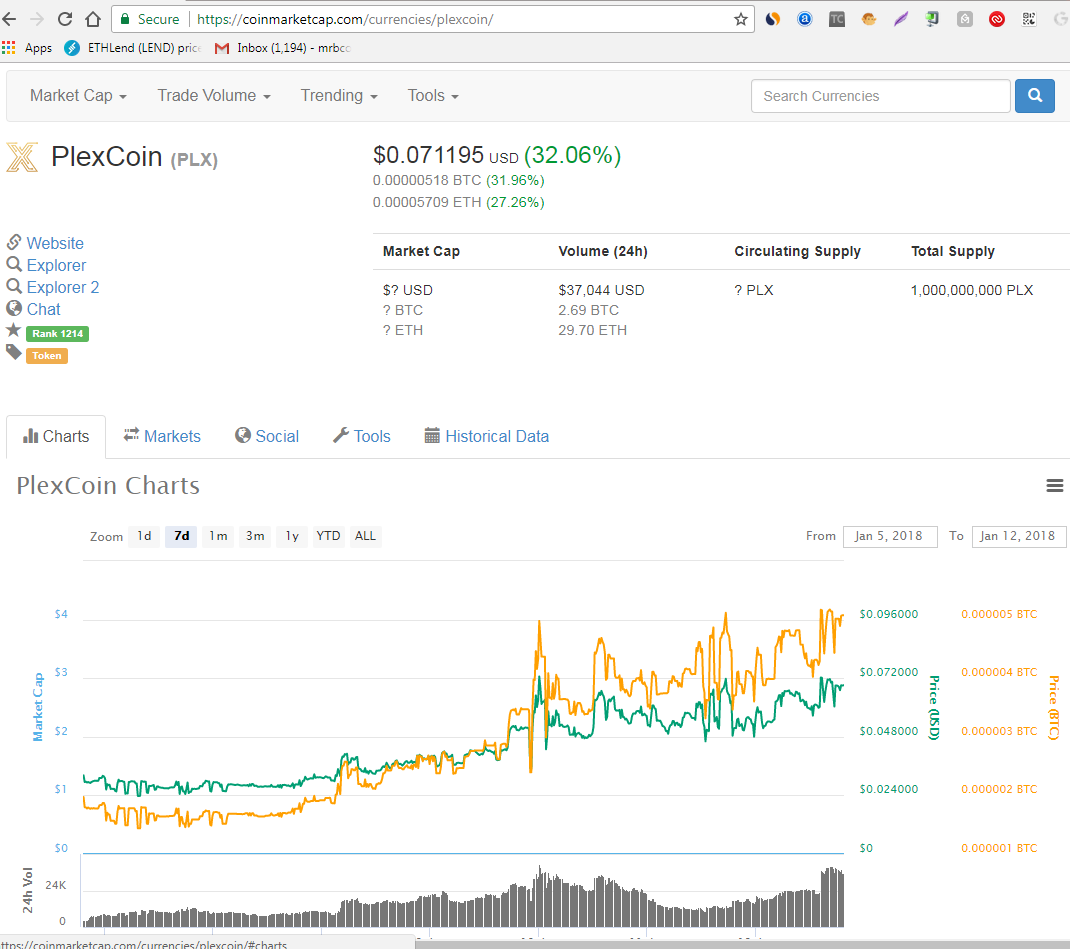This screenshot has width=1070, height=949.
Task: Open the green monitor extension icon
Action: tap(932, 19)
